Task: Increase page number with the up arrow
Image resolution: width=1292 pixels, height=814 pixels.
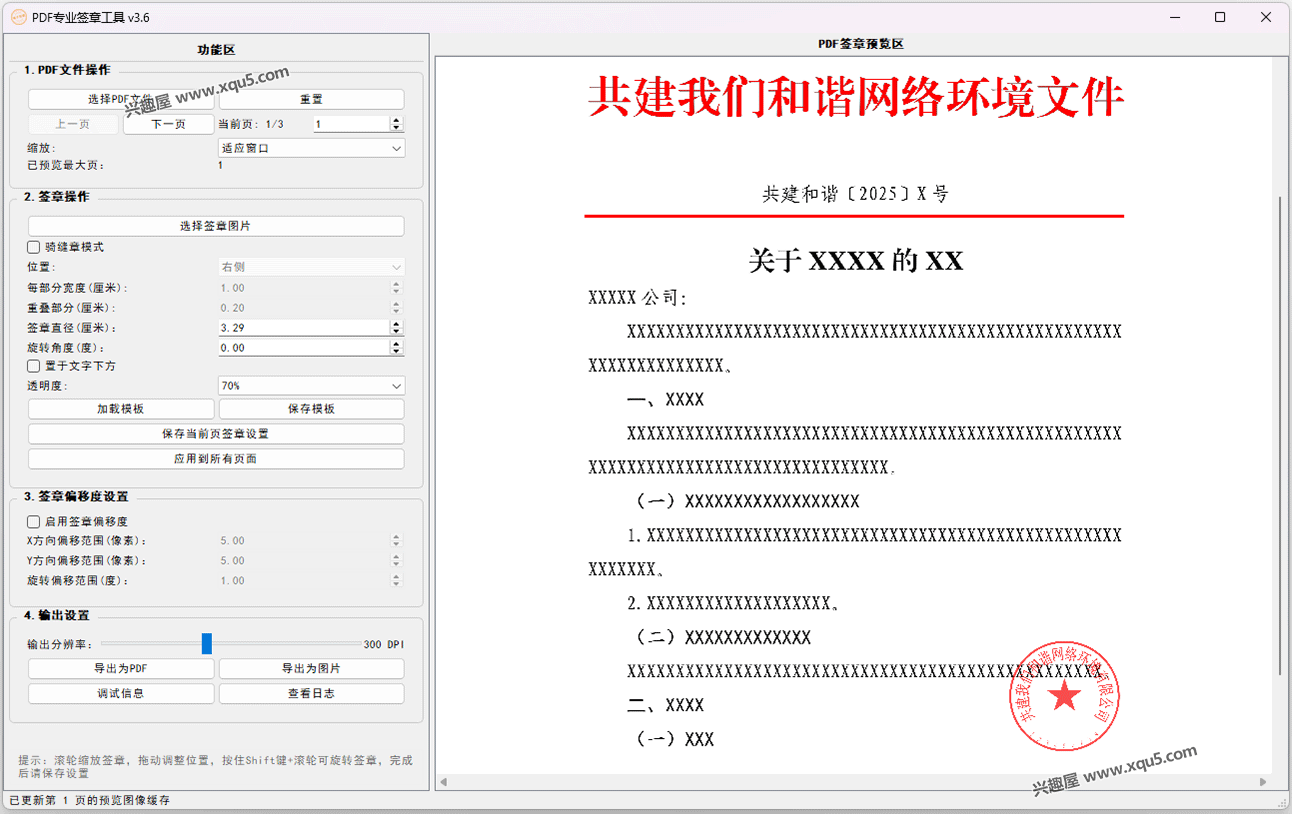Action: tap(397, 120)
